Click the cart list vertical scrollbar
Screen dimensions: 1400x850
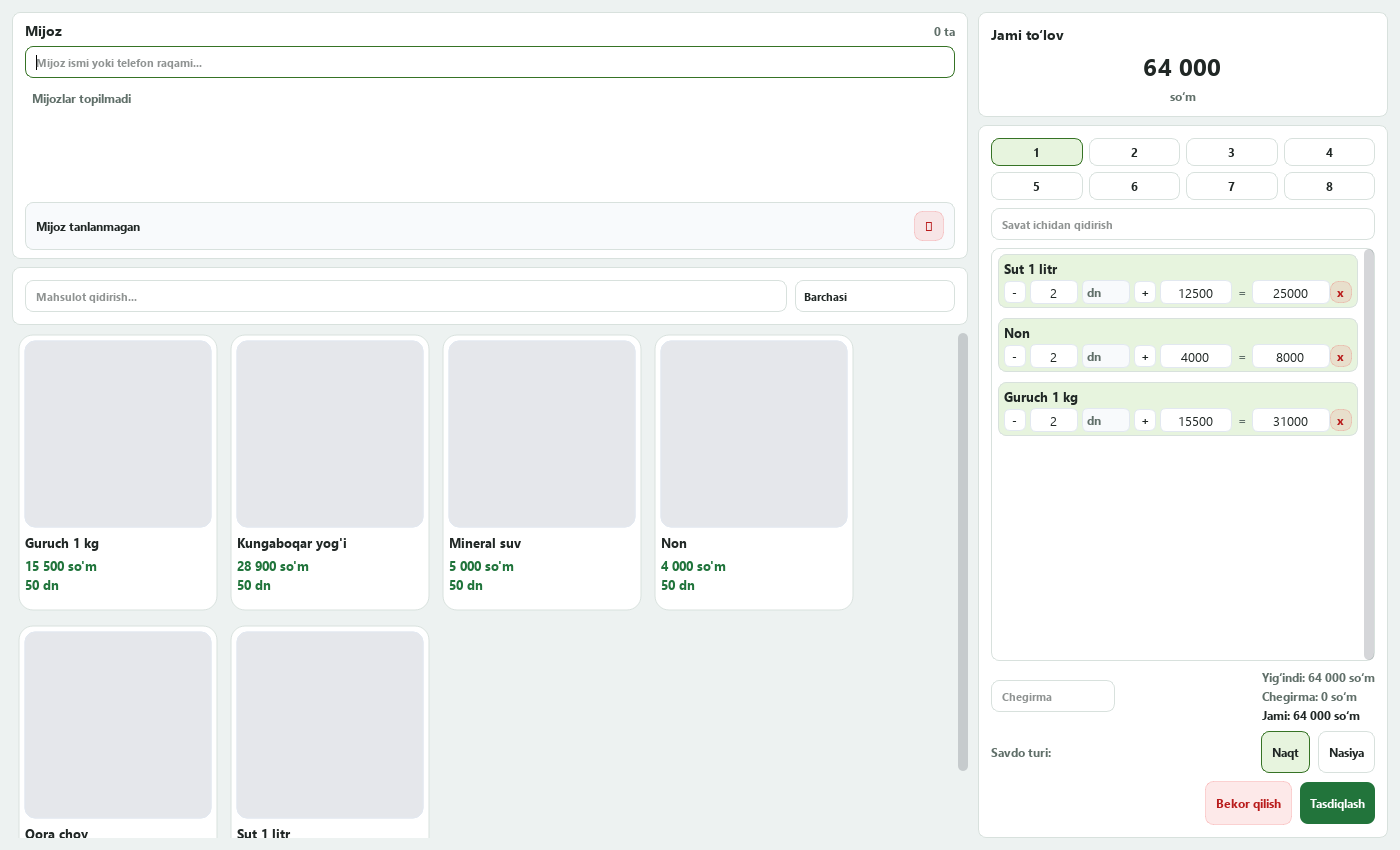(1369, 454)
